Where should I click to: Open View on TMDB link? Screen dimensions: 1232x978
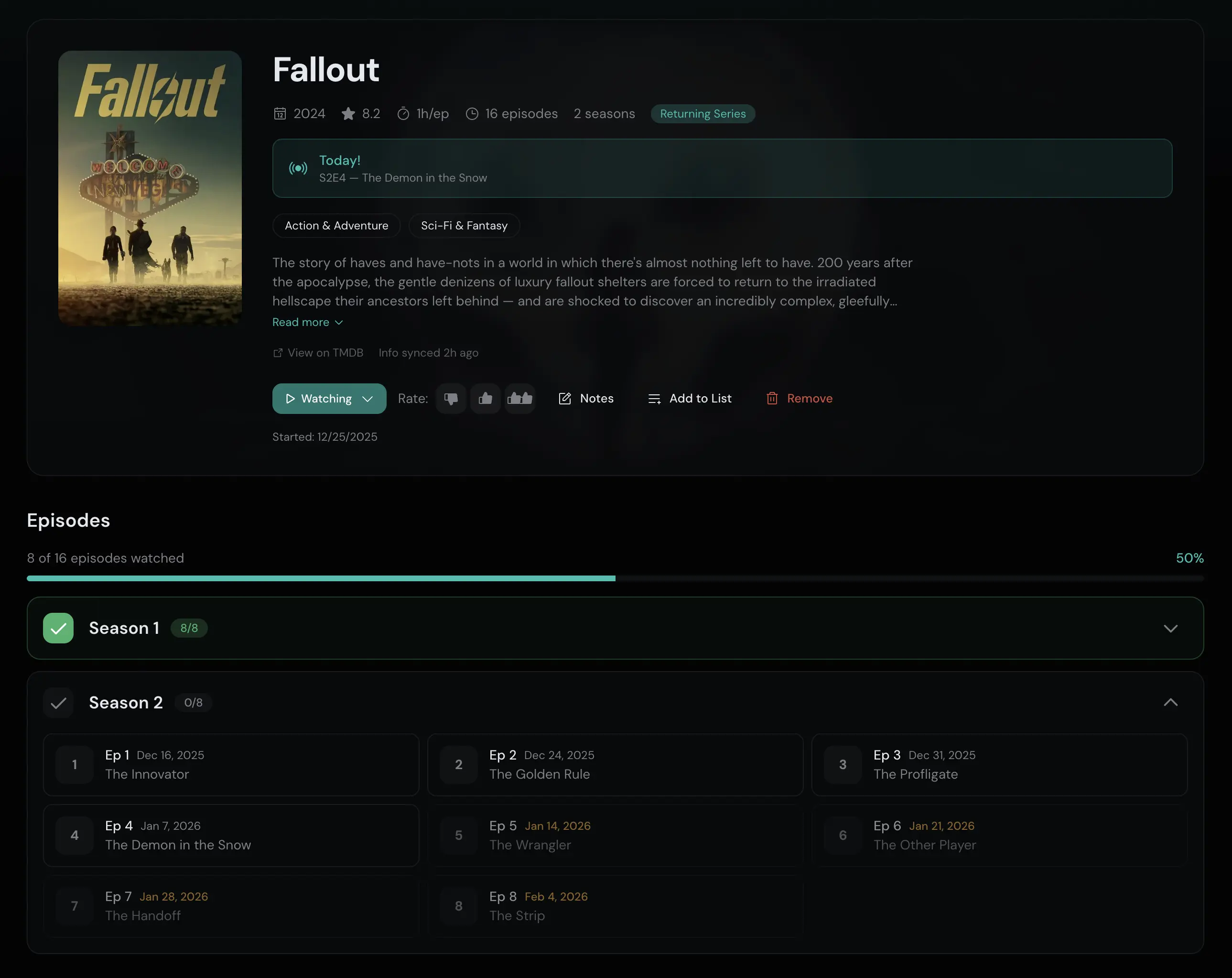325,353
